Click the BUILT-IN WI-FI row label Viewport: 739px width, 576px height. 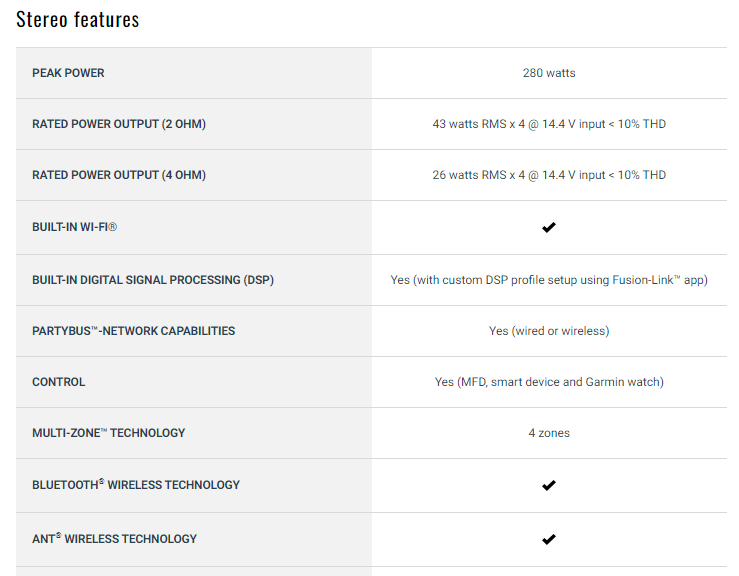tap(75, 227)
